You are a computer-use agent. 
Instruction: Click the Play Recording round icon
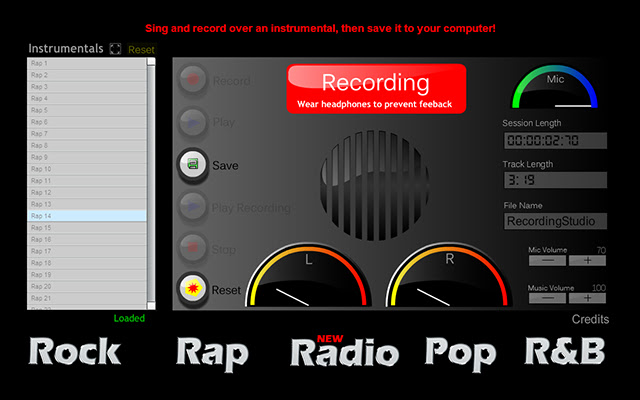tap(193, 207)
